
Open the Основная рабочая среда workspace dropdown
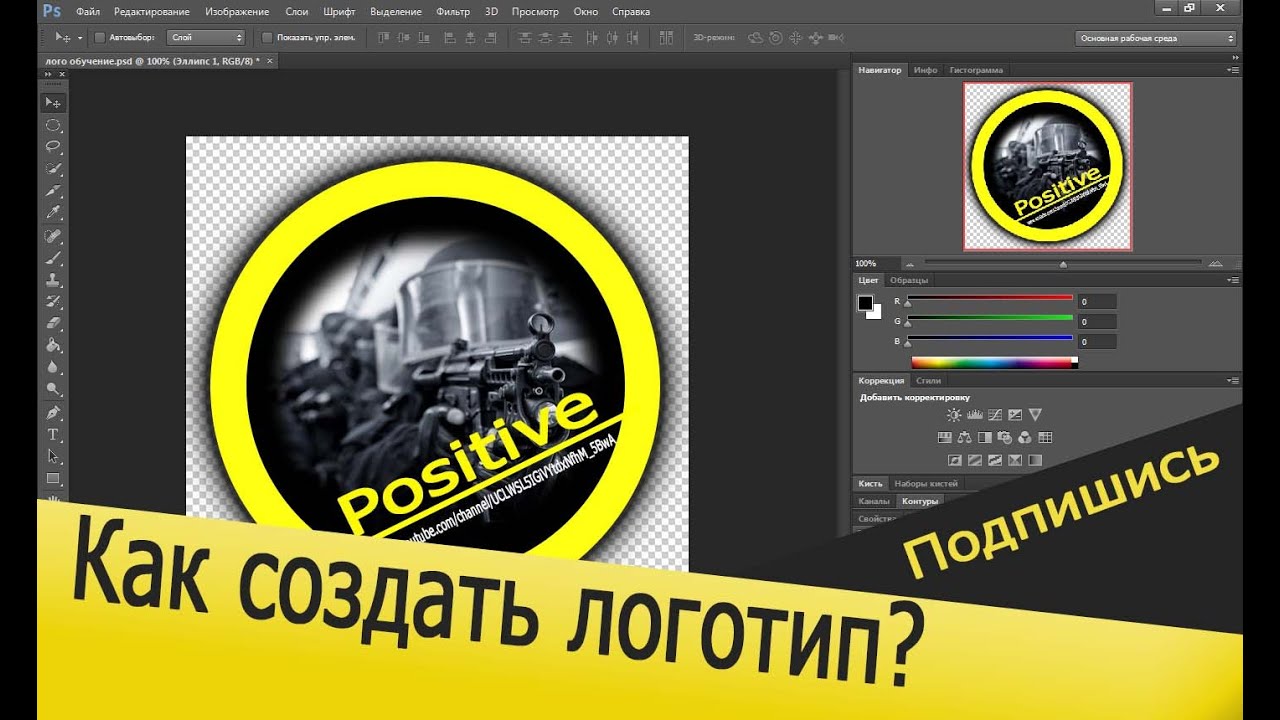1157,38
